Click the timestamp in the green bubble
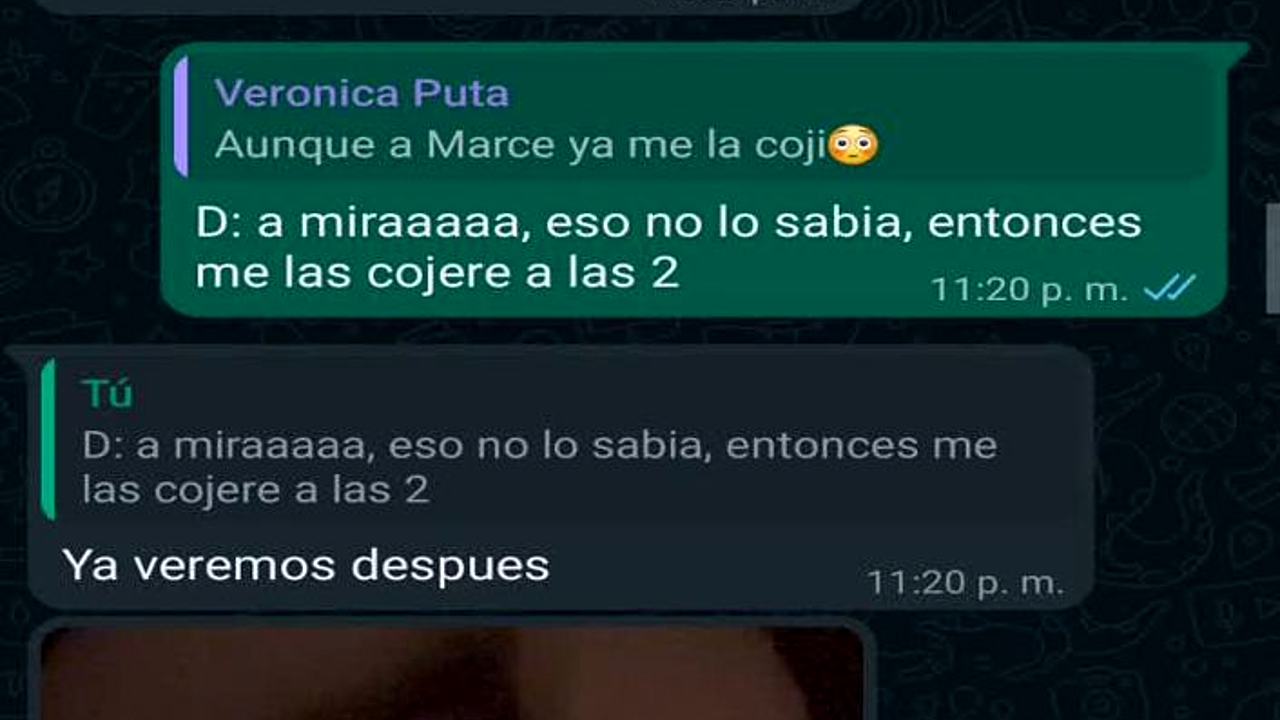 pyautogui.click(x=1029, y=290)
